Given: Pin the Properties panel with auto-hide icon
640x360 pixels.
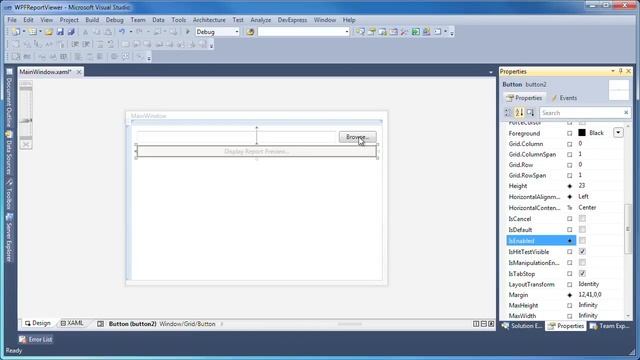Looking at the screenshot, I should coord(621,71).
